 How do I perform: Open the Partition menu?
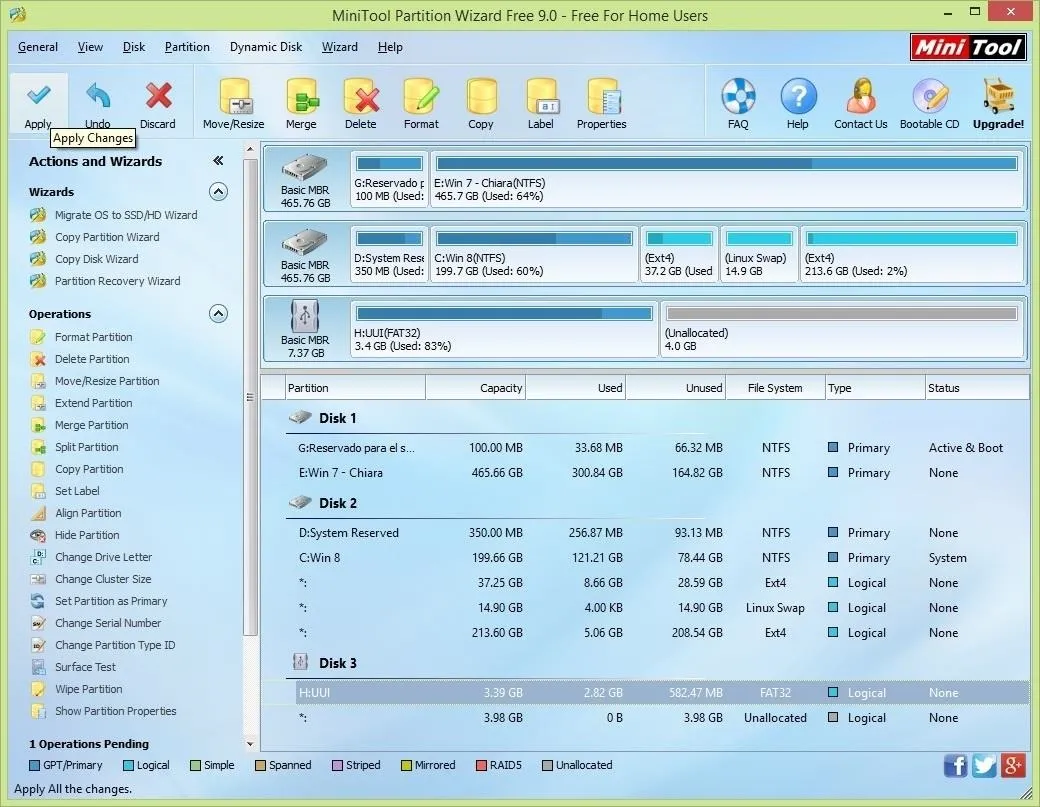pos(187,47)
